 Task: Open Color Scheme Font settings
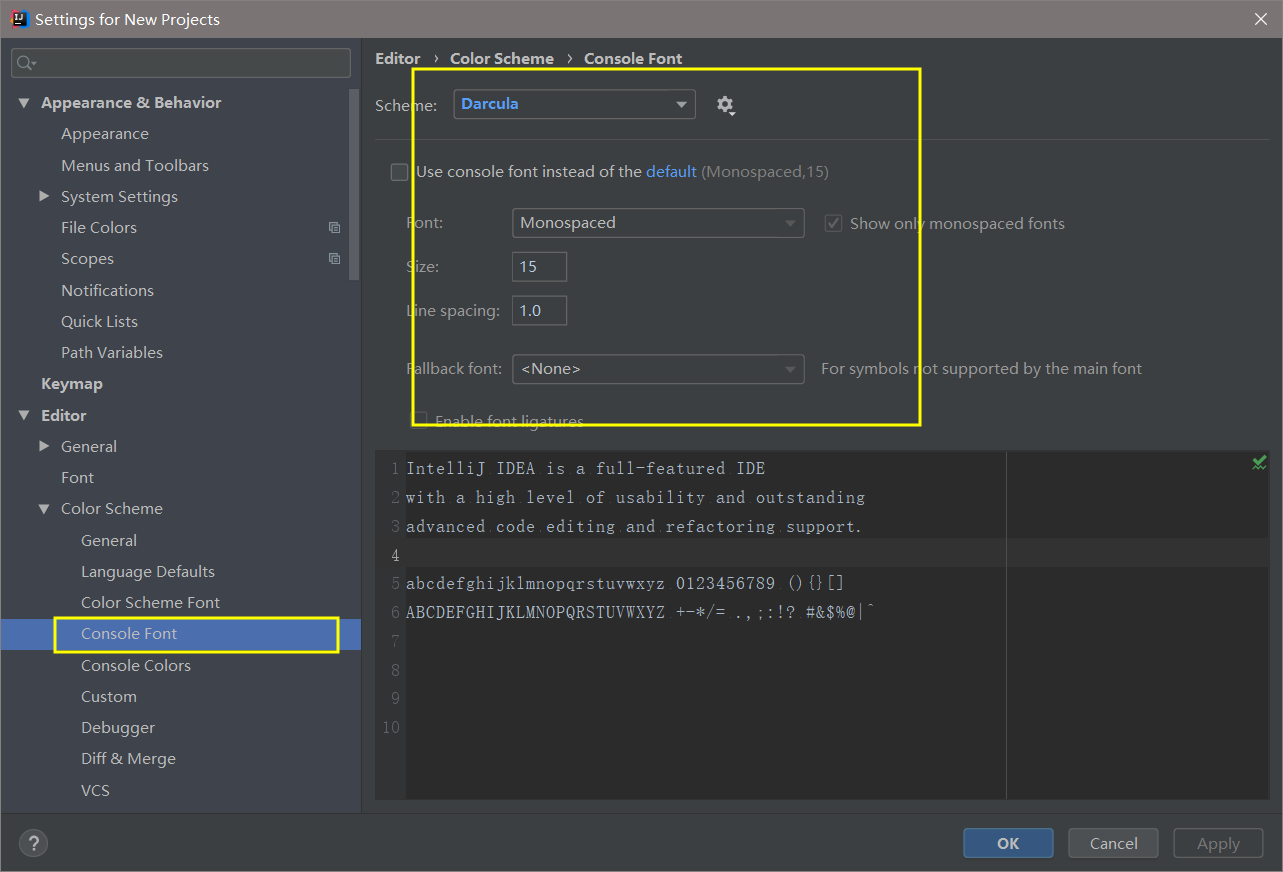pos(150,602)
